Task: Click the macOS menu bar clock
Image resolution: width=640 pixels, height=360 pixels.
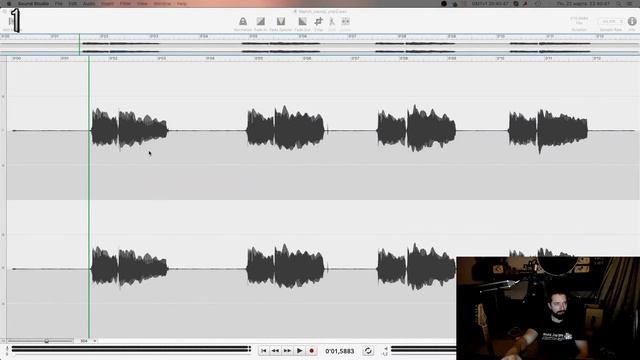Action: point(583,3)
